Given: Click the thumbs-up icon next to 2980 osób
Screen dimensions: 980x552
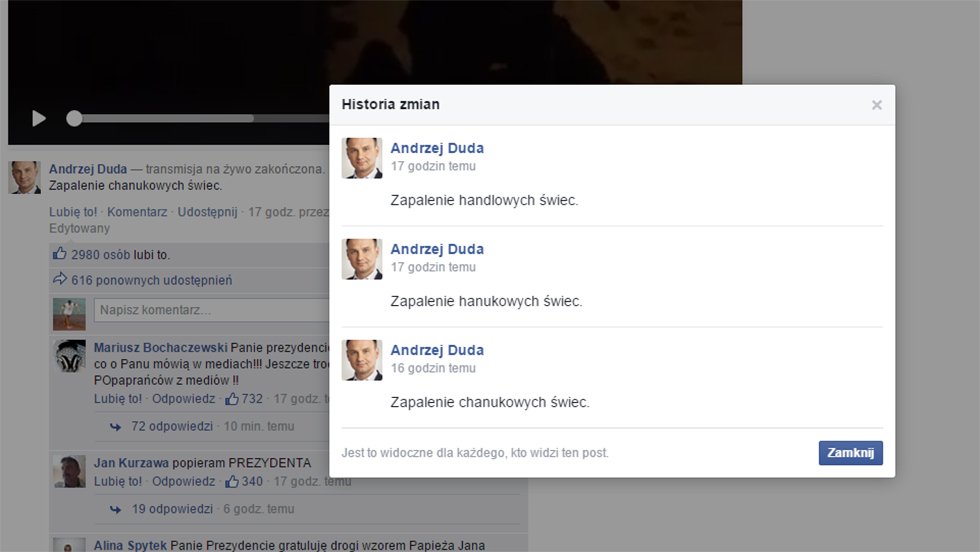Looking at the screenshot, I should coord(59,254).
